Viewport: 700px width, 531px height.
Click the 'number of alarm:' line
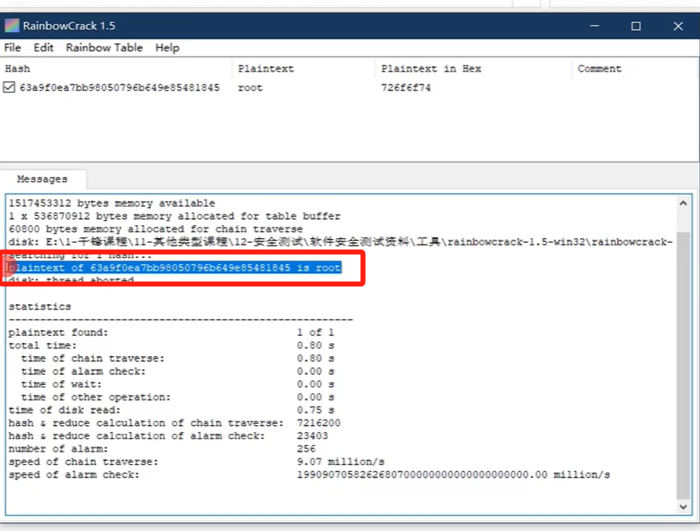click(162, 449)
